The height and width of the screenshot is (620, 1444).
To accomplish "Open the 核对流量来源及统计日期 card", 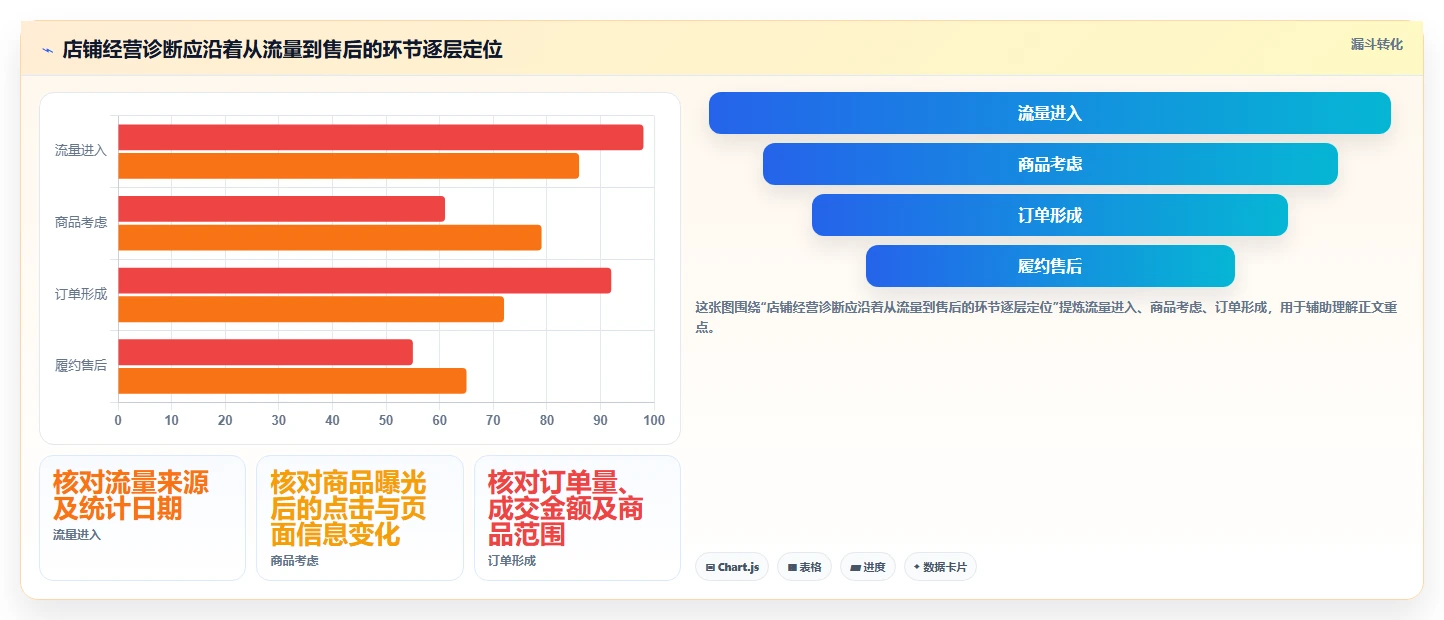I will (142, 518).
